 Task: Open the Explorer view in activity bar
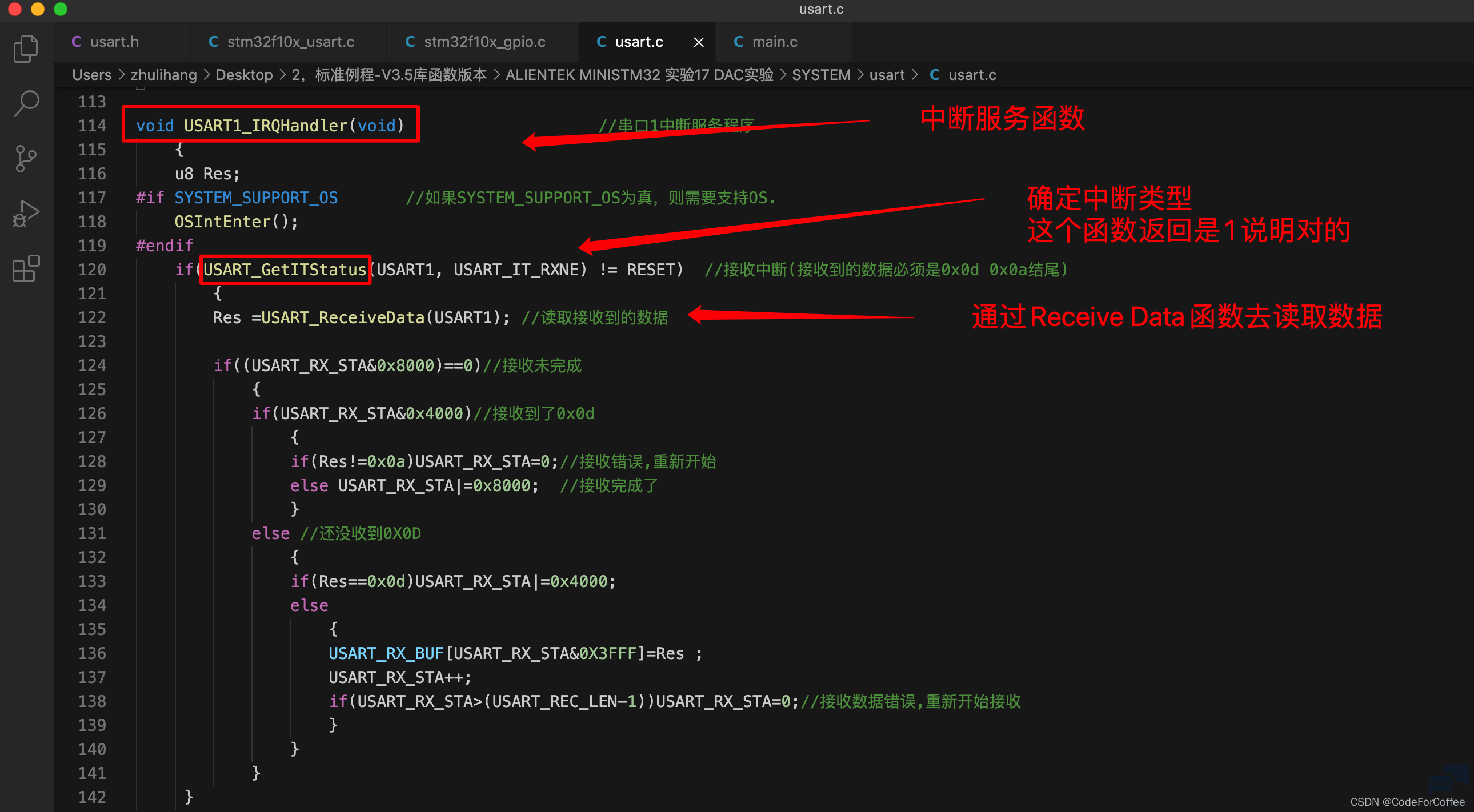click(x=26, y=49)
